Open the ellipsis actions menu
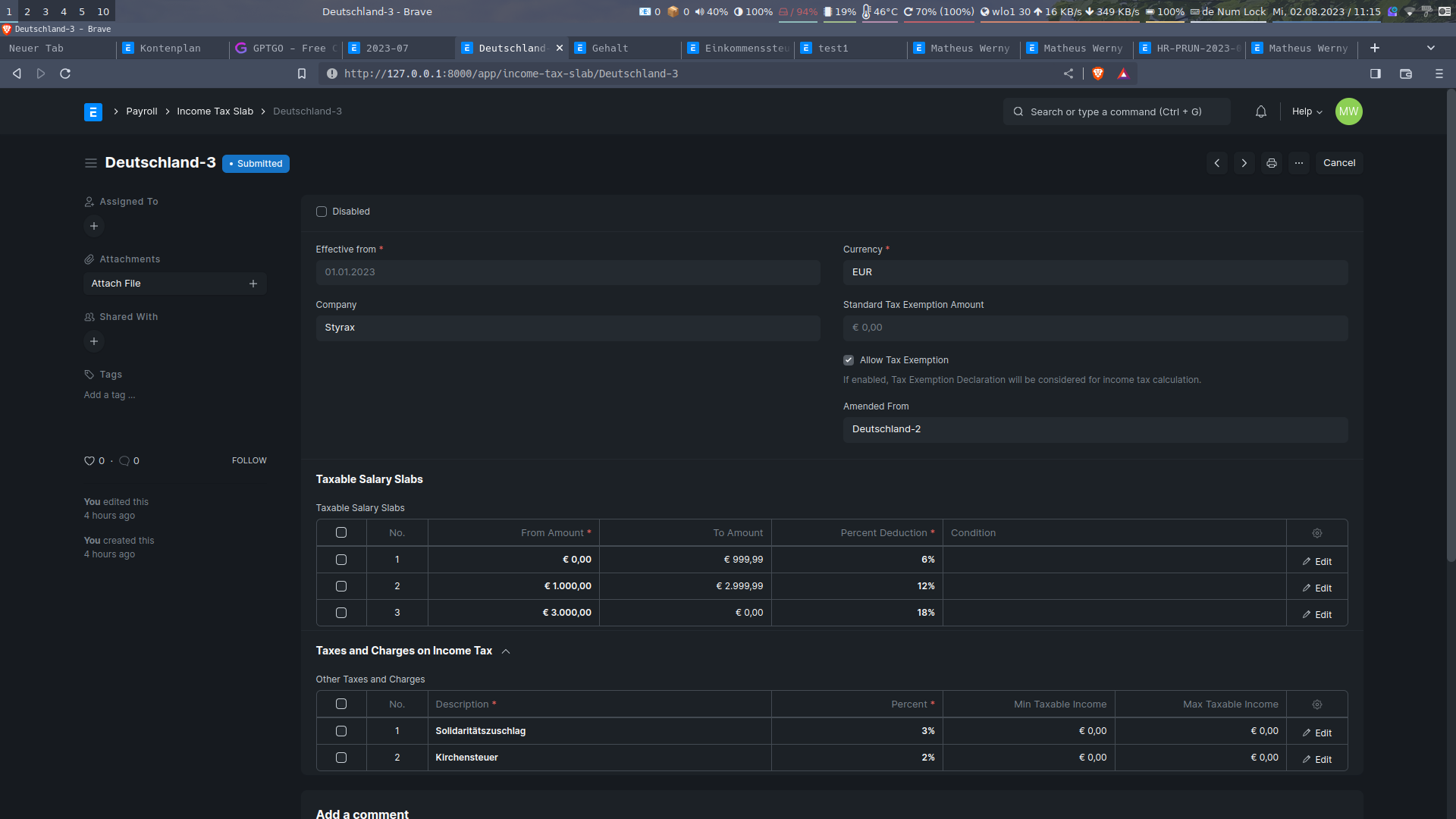The image size is (1456, 819). click(1299, 162)
